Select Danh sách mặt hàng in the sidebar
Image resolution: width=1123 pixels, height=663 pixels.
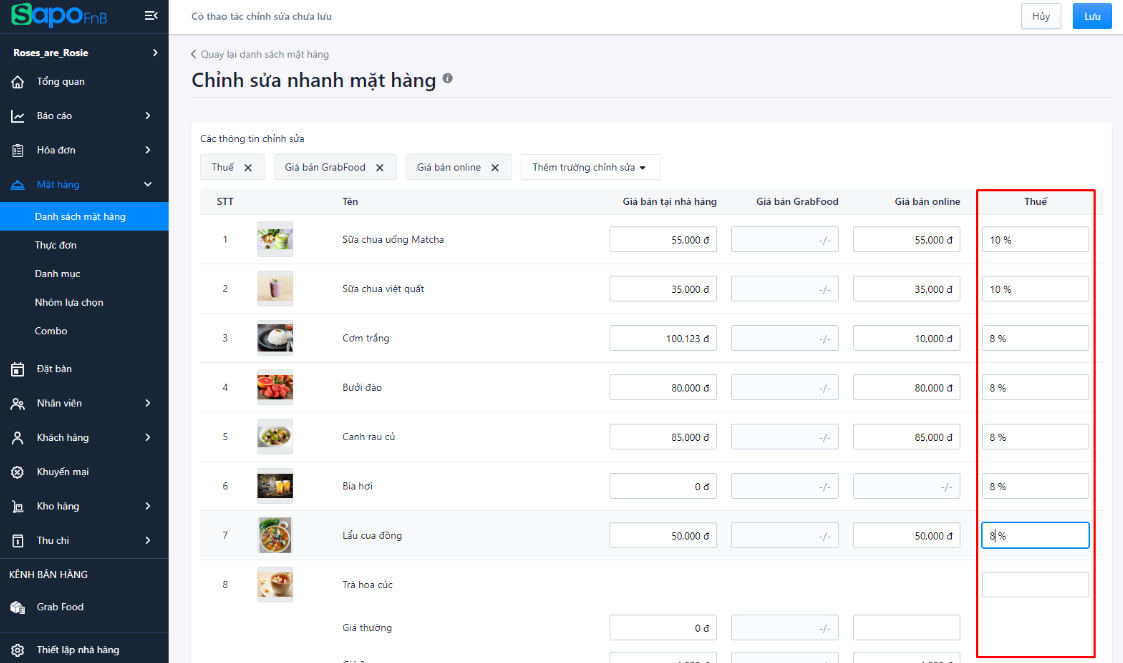(x=85, y=216)
